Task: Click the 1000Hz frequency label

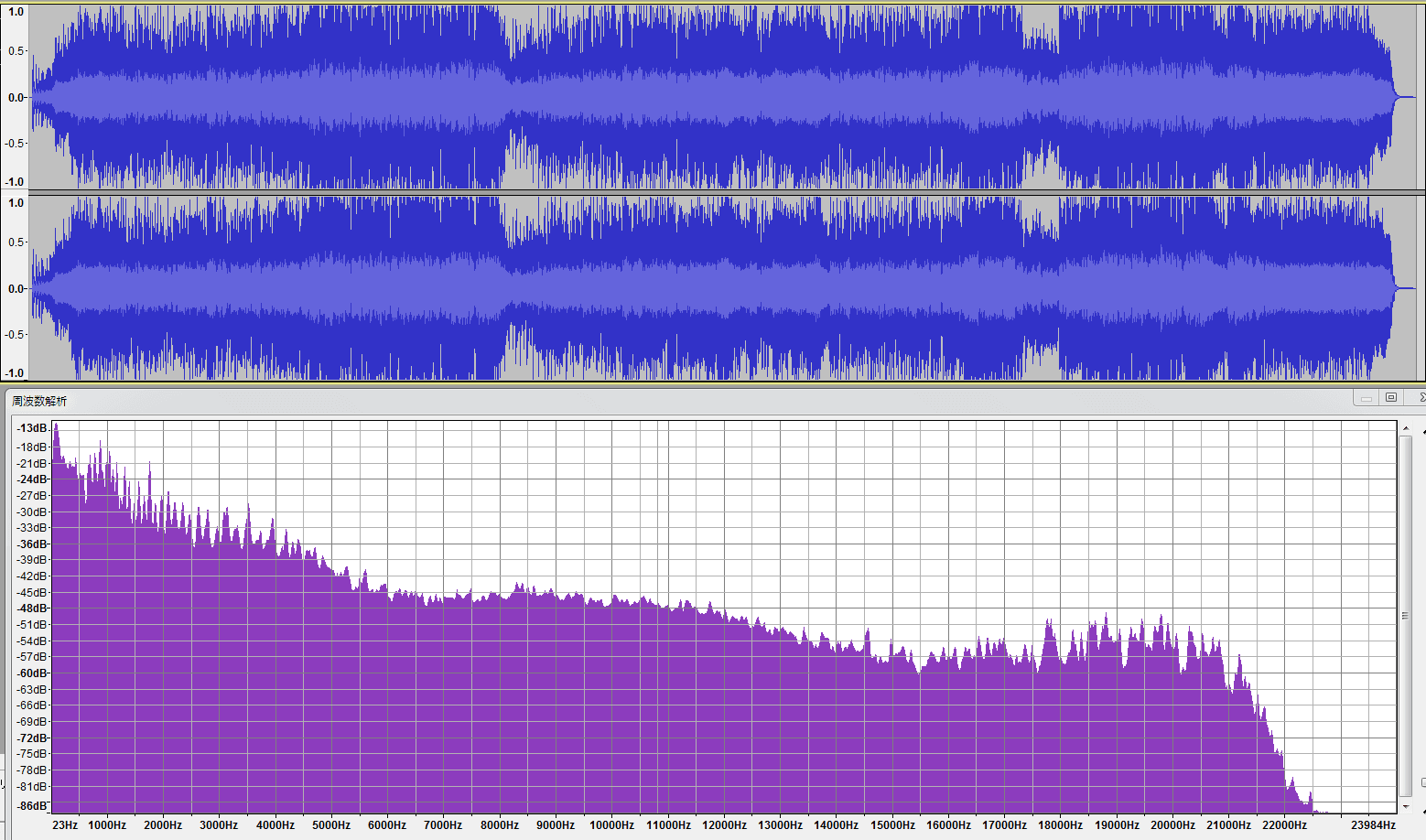Action: click(x=107, y=825)
